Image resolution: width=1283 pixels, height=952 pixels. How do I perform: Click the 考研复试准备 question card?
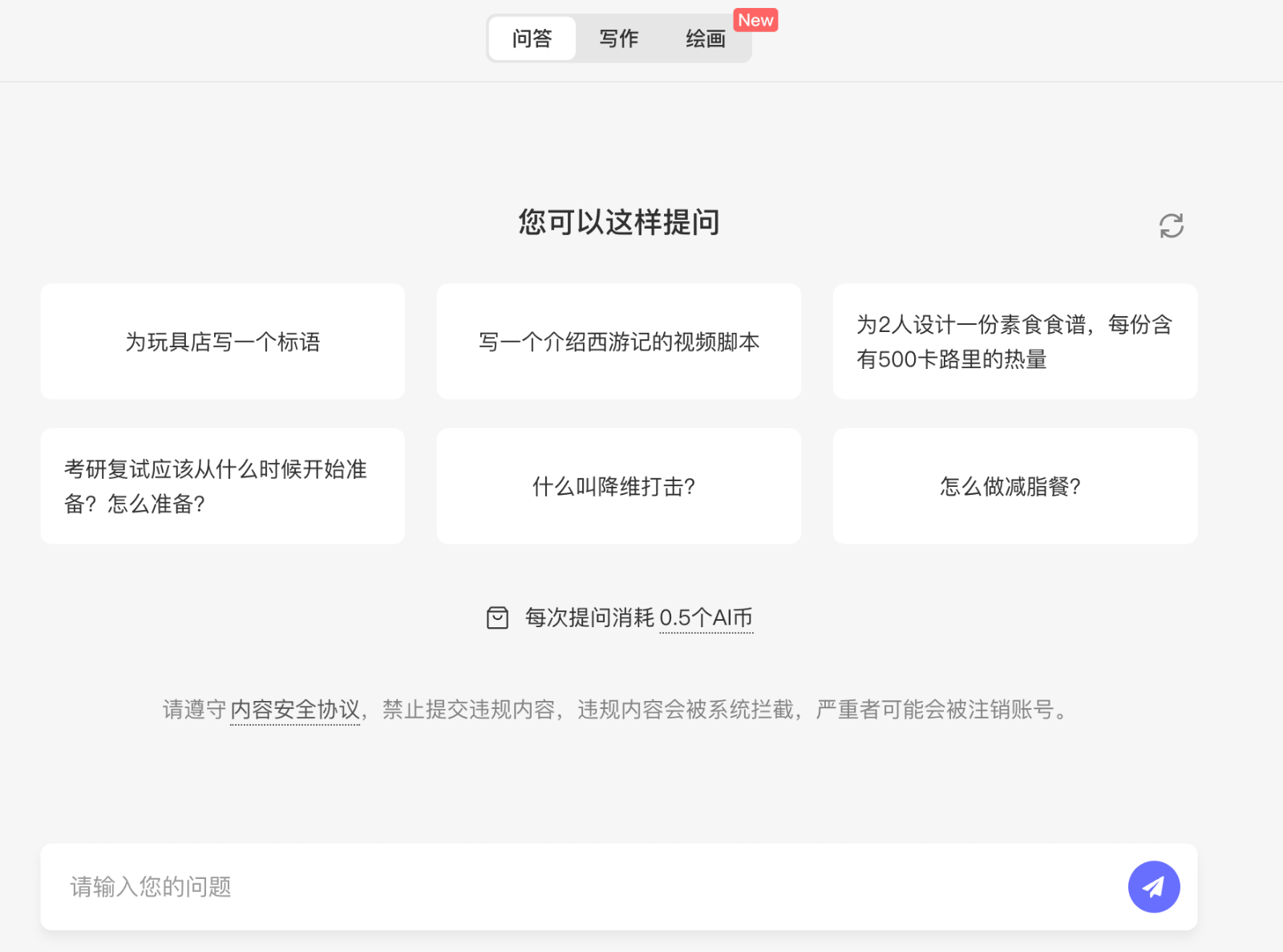point(222,486)
